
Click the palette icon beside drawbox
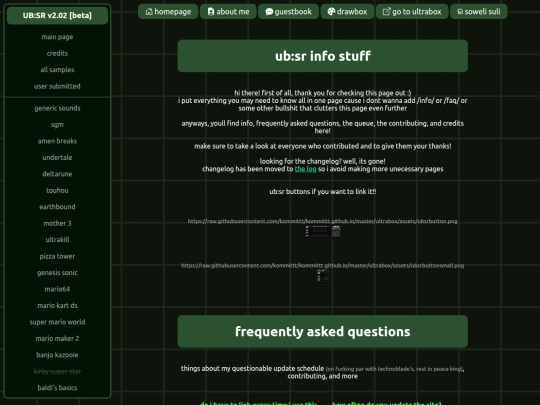pyautogui.click(x=331, y=12)
